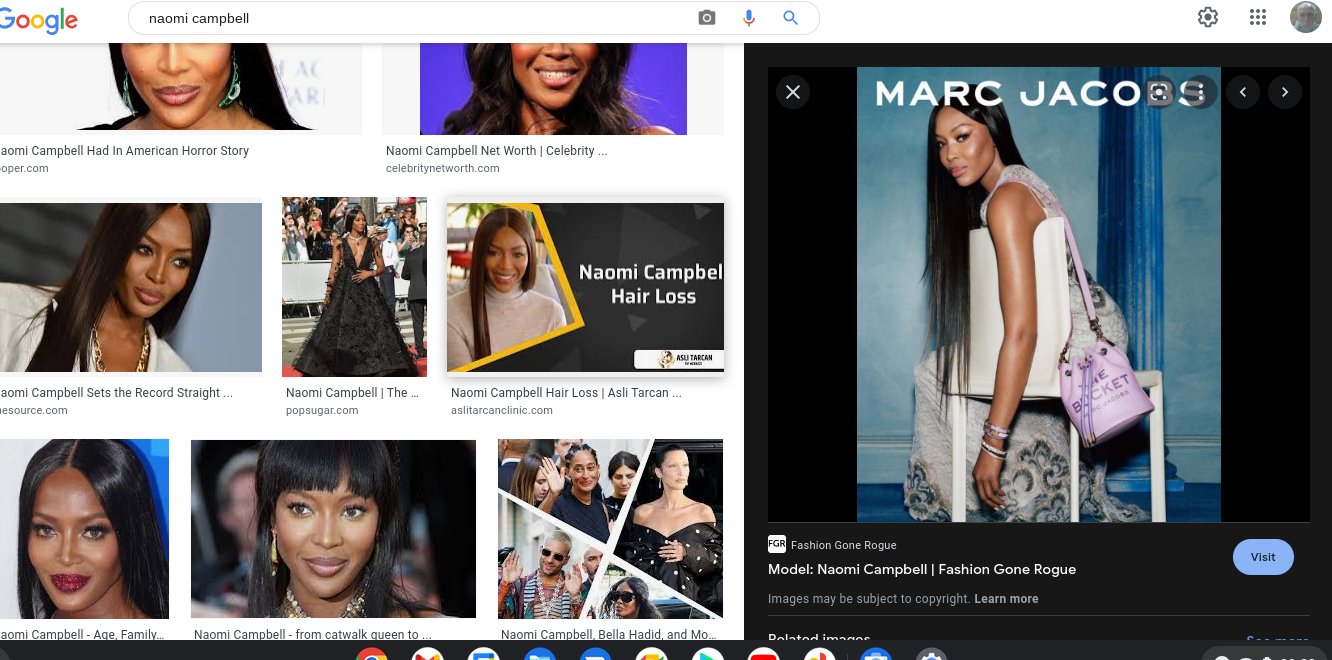The image size is (1332, 660).
Task: Click 'Naomi Campbell - Age, Family...' caption
Action: tap(82, 635)
